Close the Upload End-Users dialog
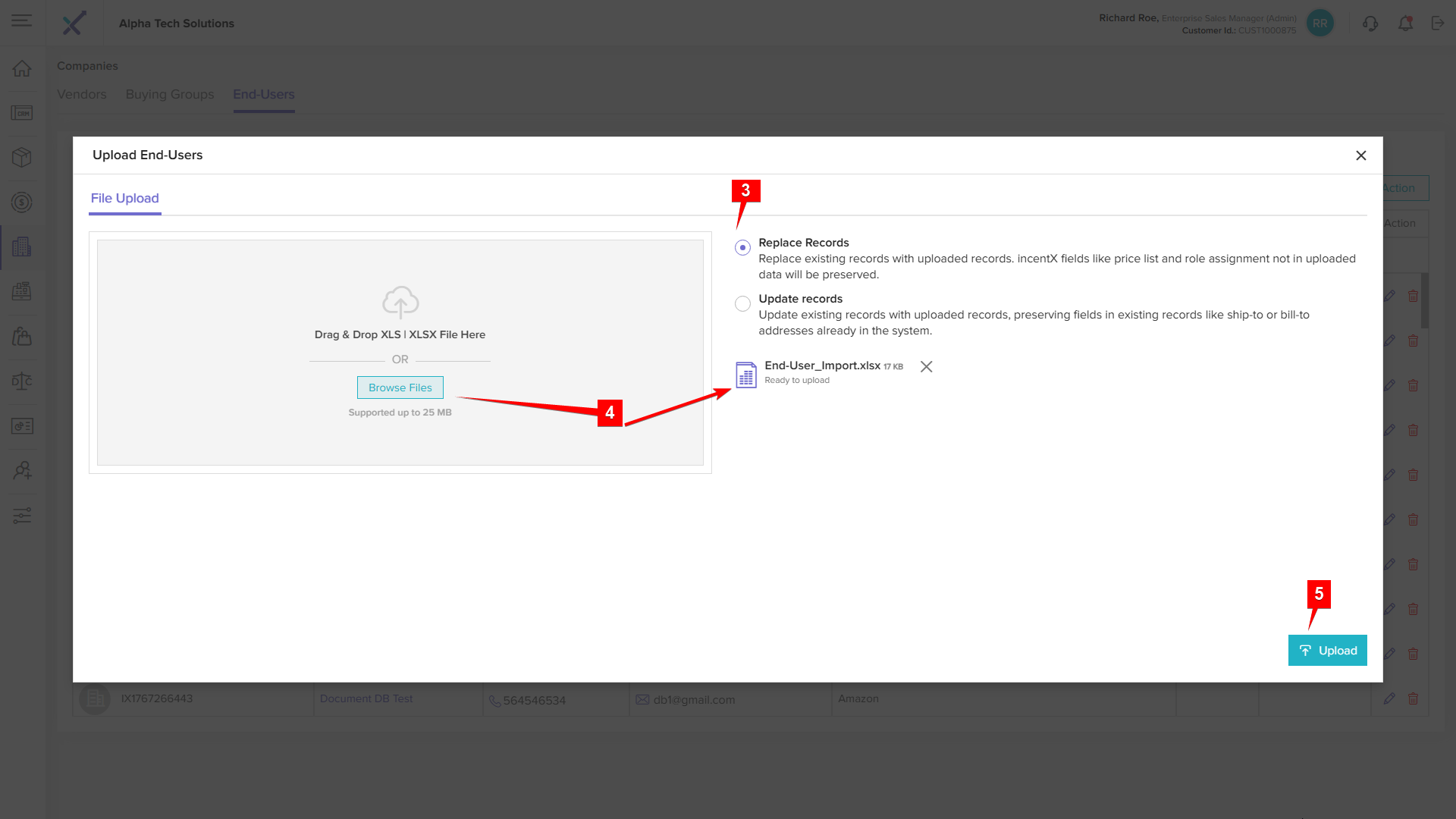1456x819 pixels. 1360,155
